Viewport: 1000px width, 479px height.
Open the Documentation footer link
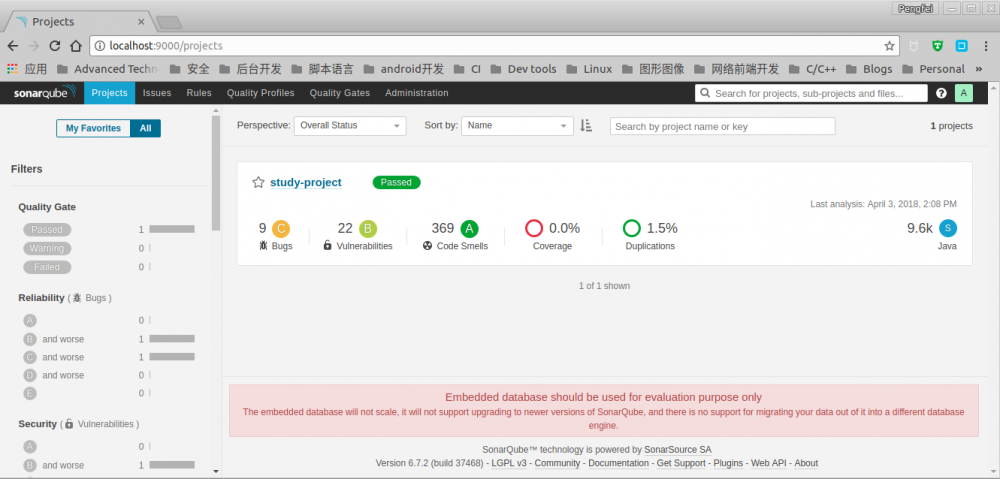tap(619, 463)
